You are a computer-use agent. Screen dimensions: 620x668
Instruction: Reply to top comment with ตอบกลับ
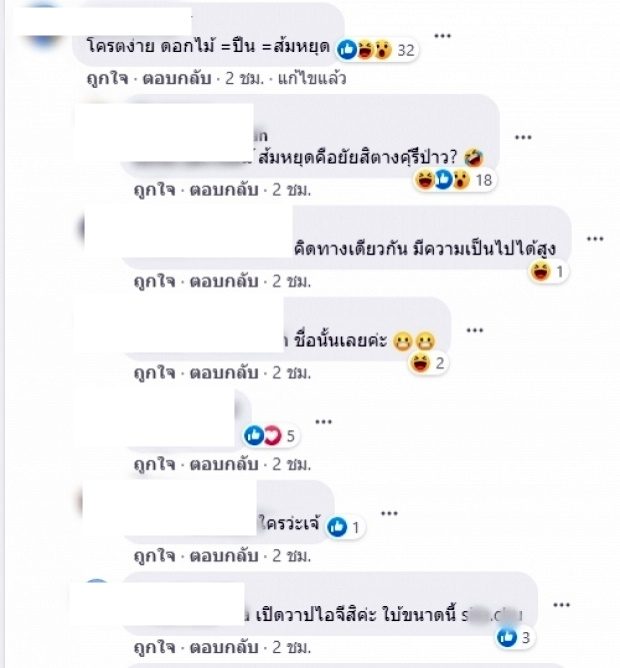[x=177, y=79]
